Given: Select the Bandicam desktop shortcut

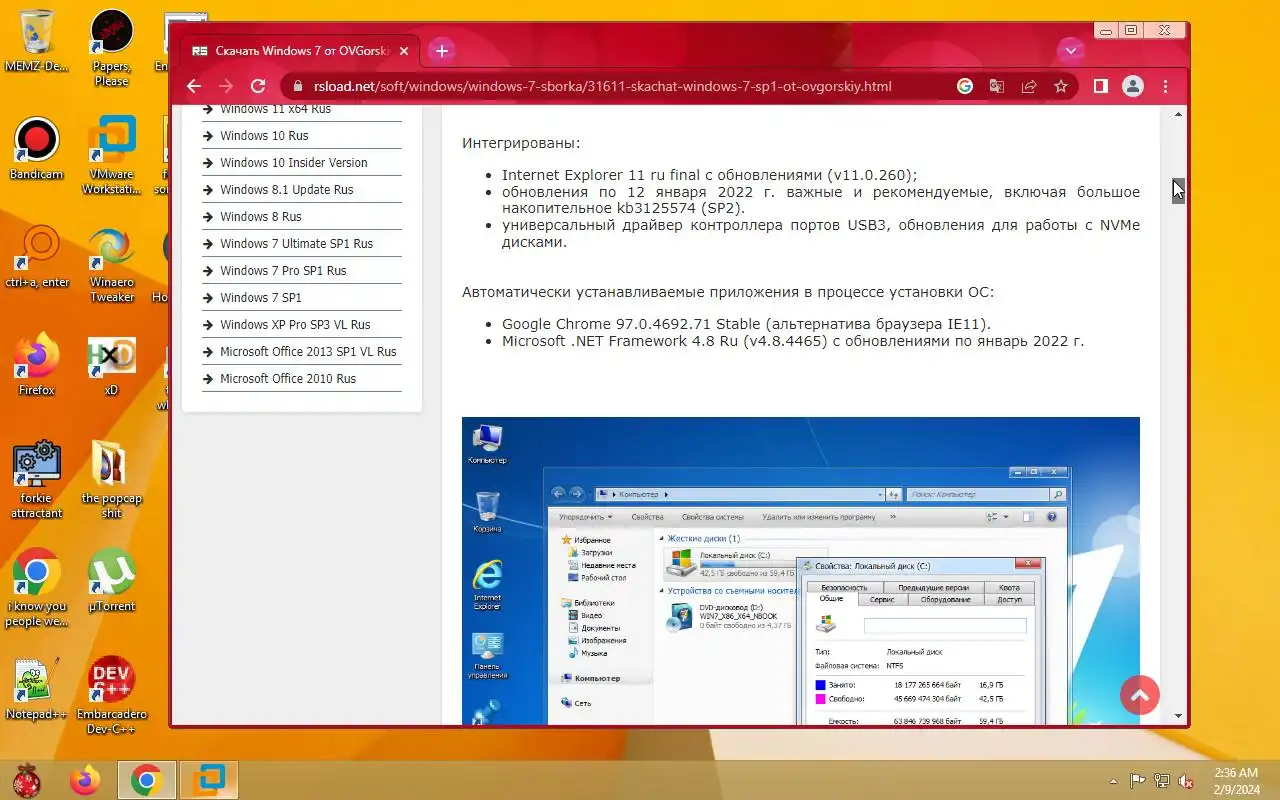Looking at the screenshot, I should pos(37,150).
